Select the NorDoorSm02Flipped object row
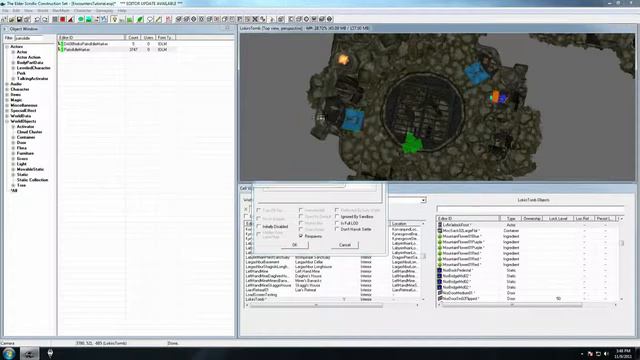 point(528,298)
